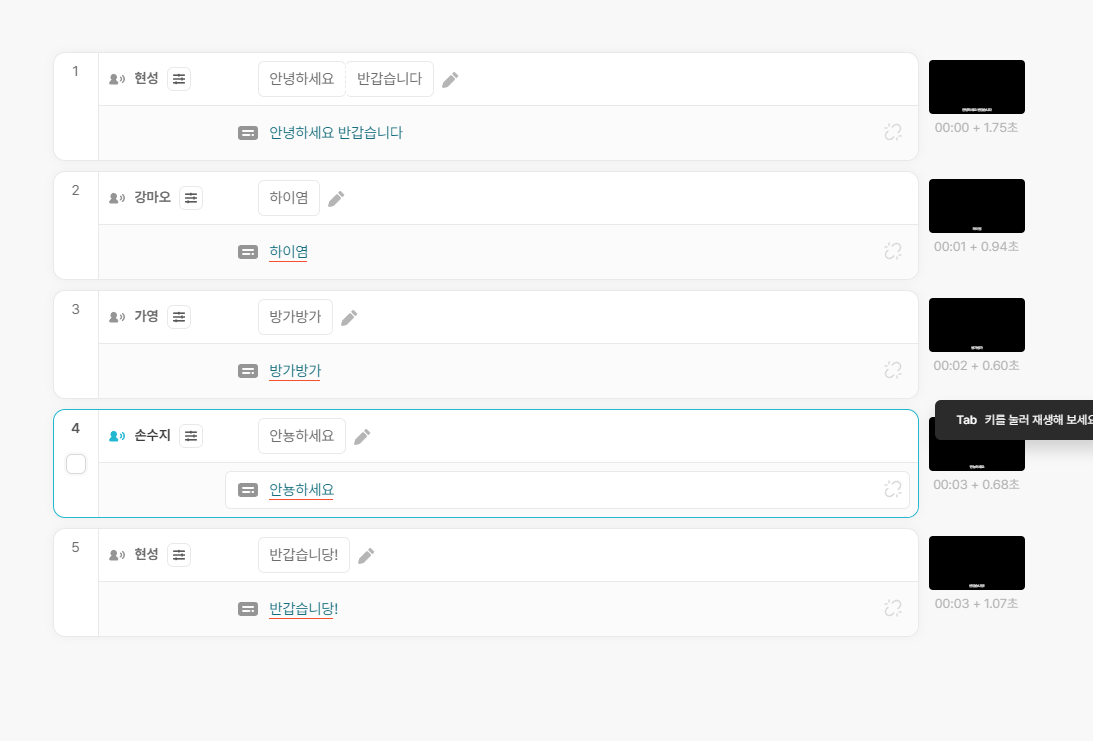
Task: Click the unlink subtitle icon in row 1
Action: (x=893, y=132)
